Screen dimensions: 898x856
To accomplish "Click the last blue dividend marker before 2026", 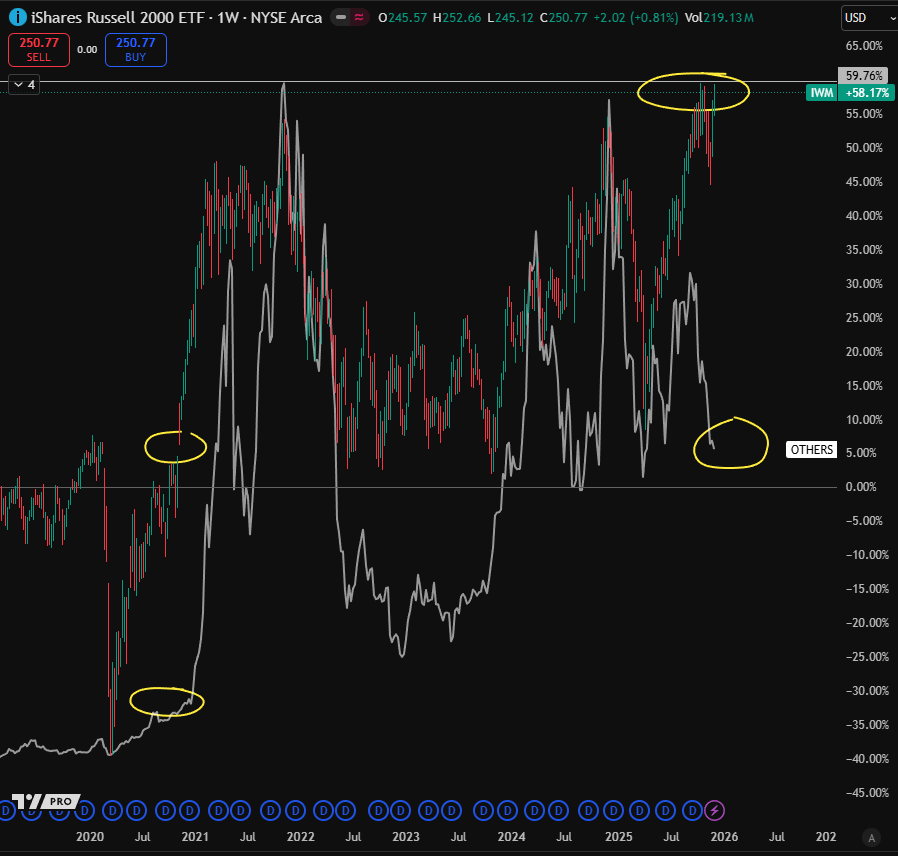I will (692, 811).
